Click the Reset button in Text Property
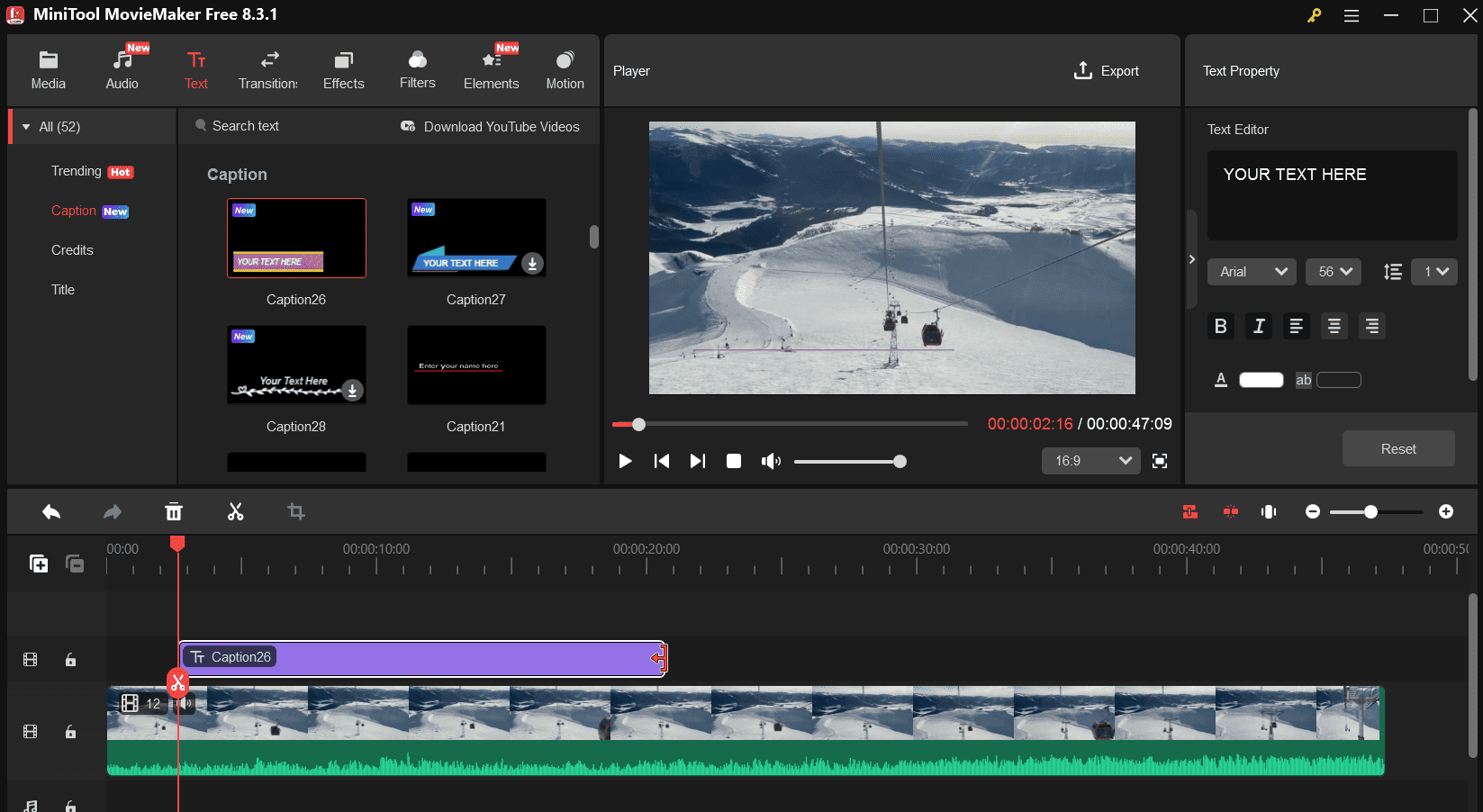This screenshot has height=812, width=1483. (1397, 447)
